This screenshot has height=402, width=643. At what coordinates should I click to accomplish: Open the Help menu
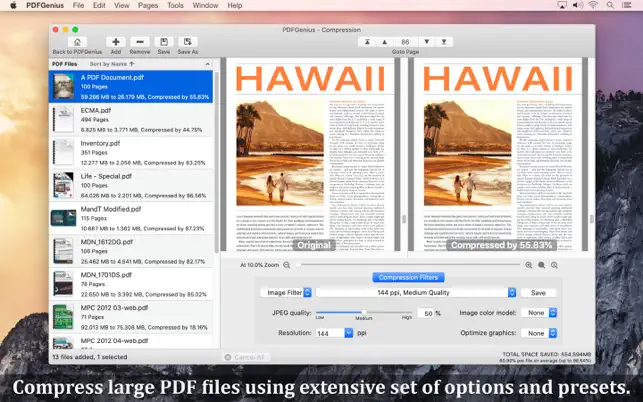tap(235, 5)
